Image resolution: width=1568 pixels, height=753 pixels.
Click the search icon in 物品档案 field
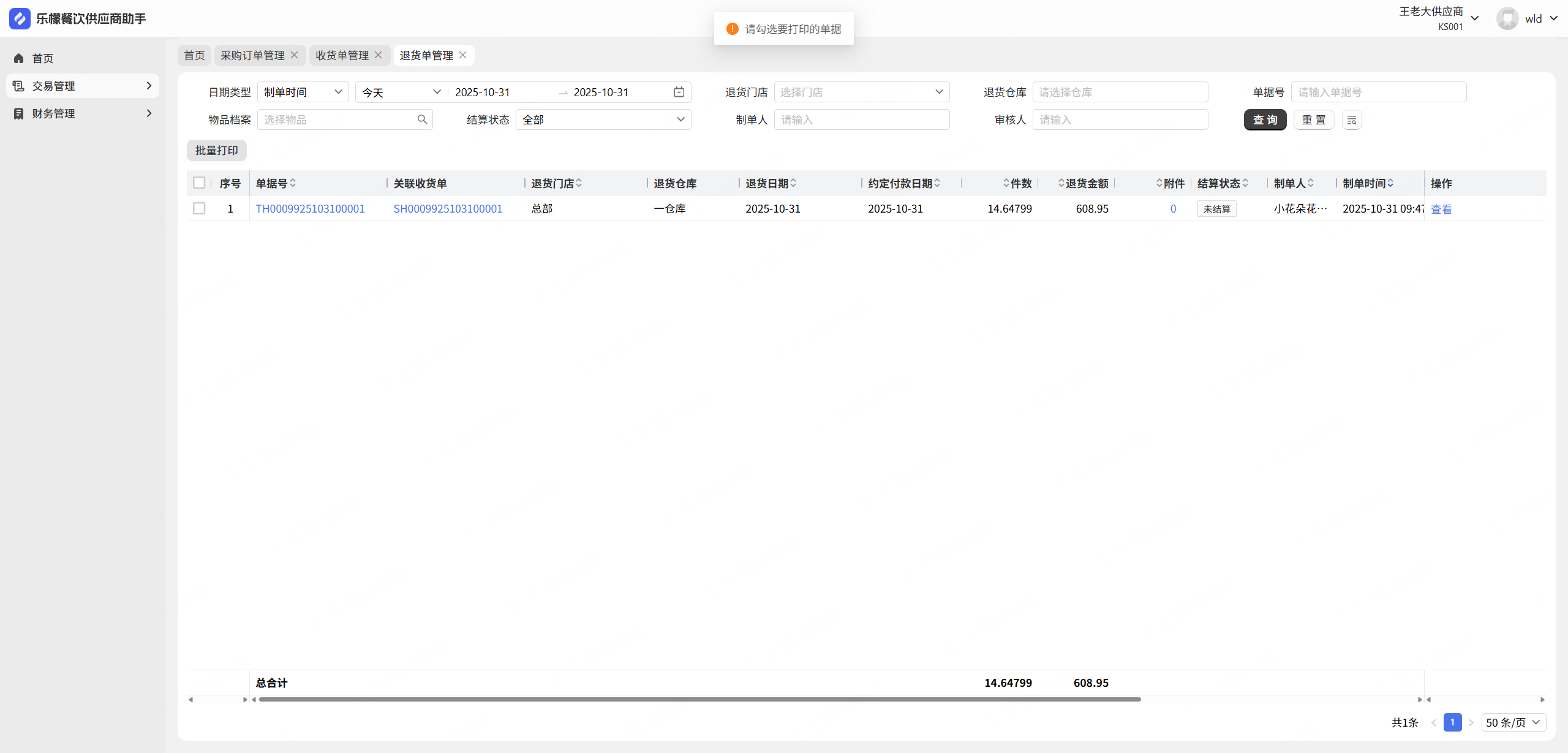coord(422,119)
